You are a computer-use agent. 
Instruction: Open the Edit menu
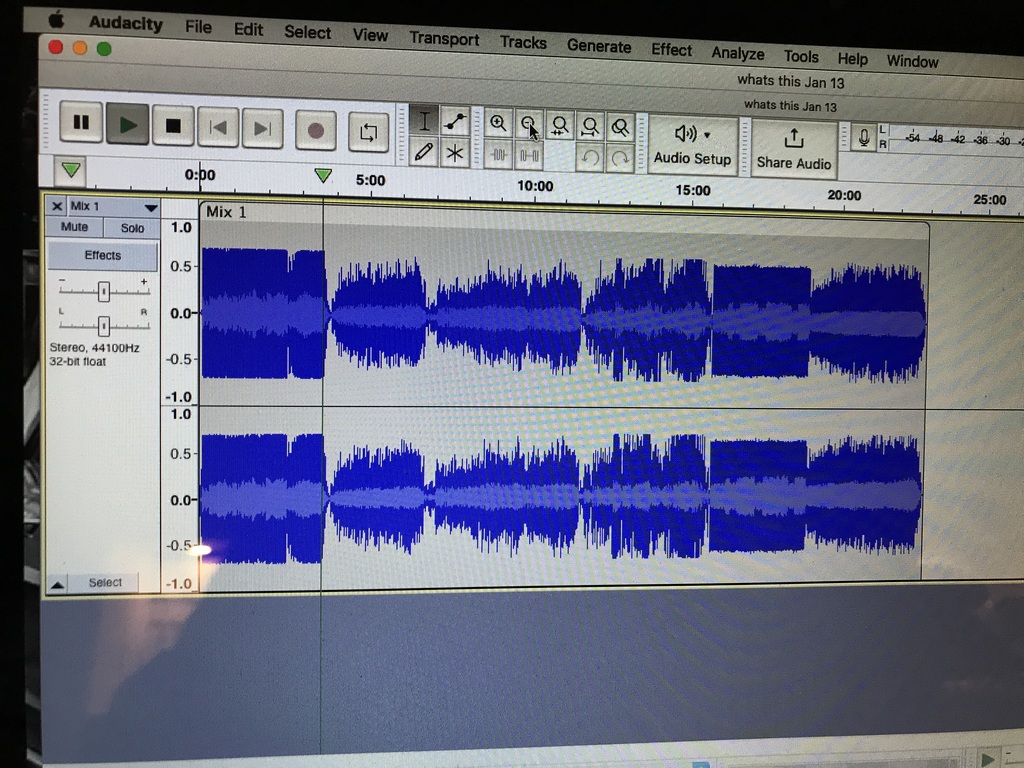pyautogui.click(x=248, y=29)
